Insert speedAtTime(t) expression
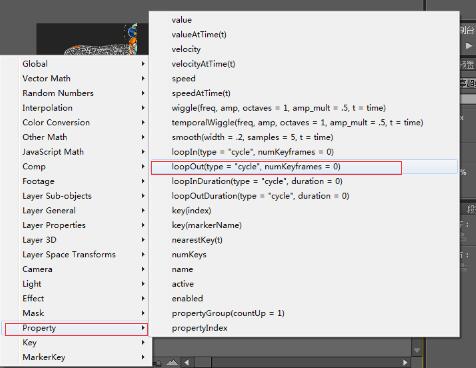This screenshot has height=368, width=476. [304, 93]
